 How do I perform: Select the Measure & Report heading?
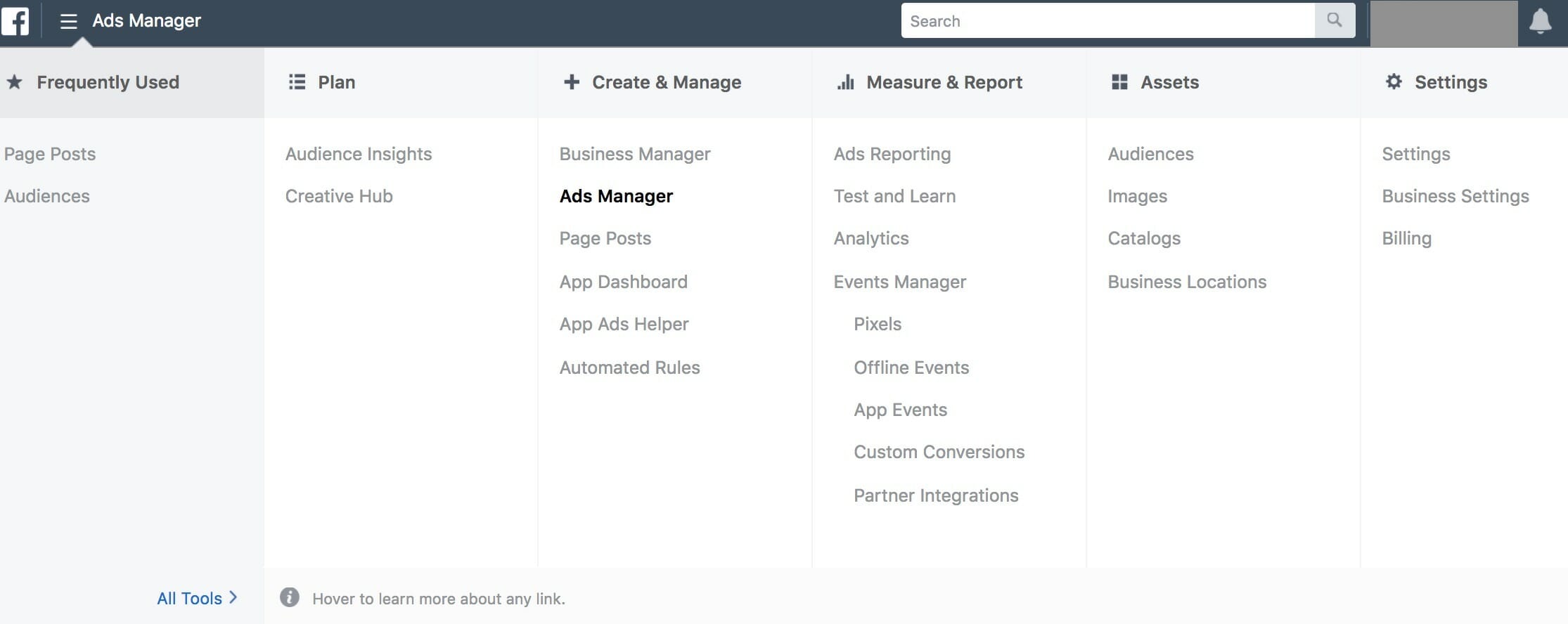pyautogui.click(x=944, y=82)
